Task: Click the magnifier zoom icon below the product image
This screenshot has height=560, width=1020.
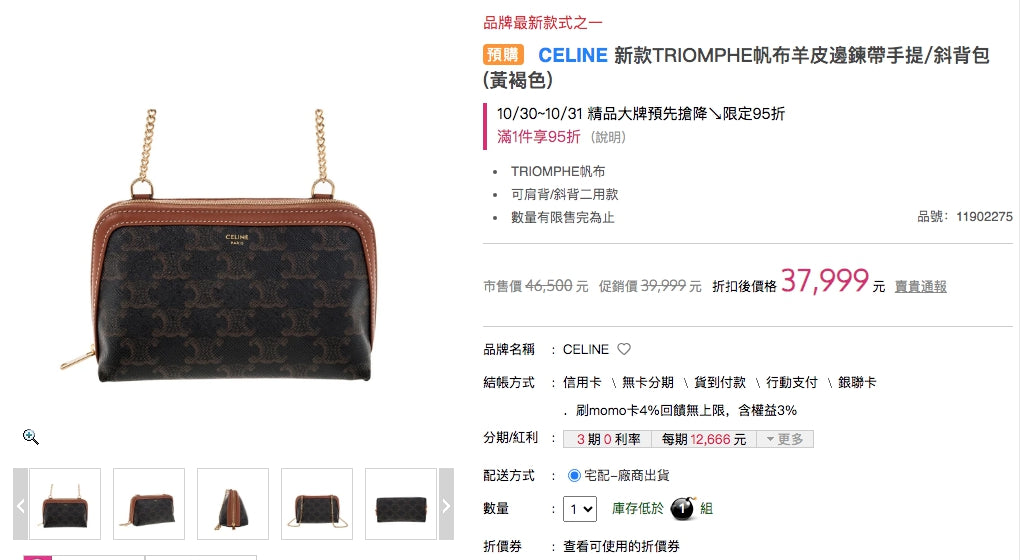Action: [31, 437]
